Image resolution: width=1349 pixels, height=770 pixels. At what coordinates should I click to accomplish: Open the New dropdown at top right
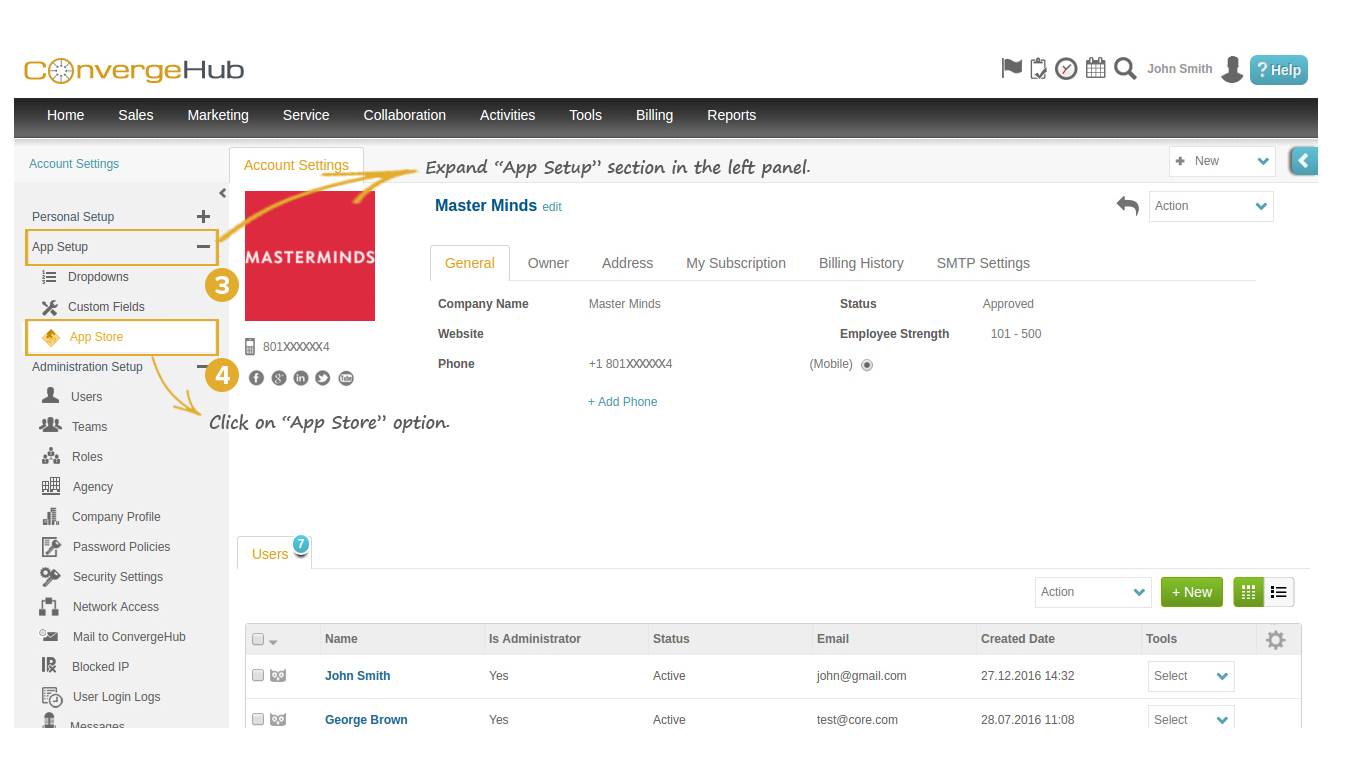(x=1222, y=161)
